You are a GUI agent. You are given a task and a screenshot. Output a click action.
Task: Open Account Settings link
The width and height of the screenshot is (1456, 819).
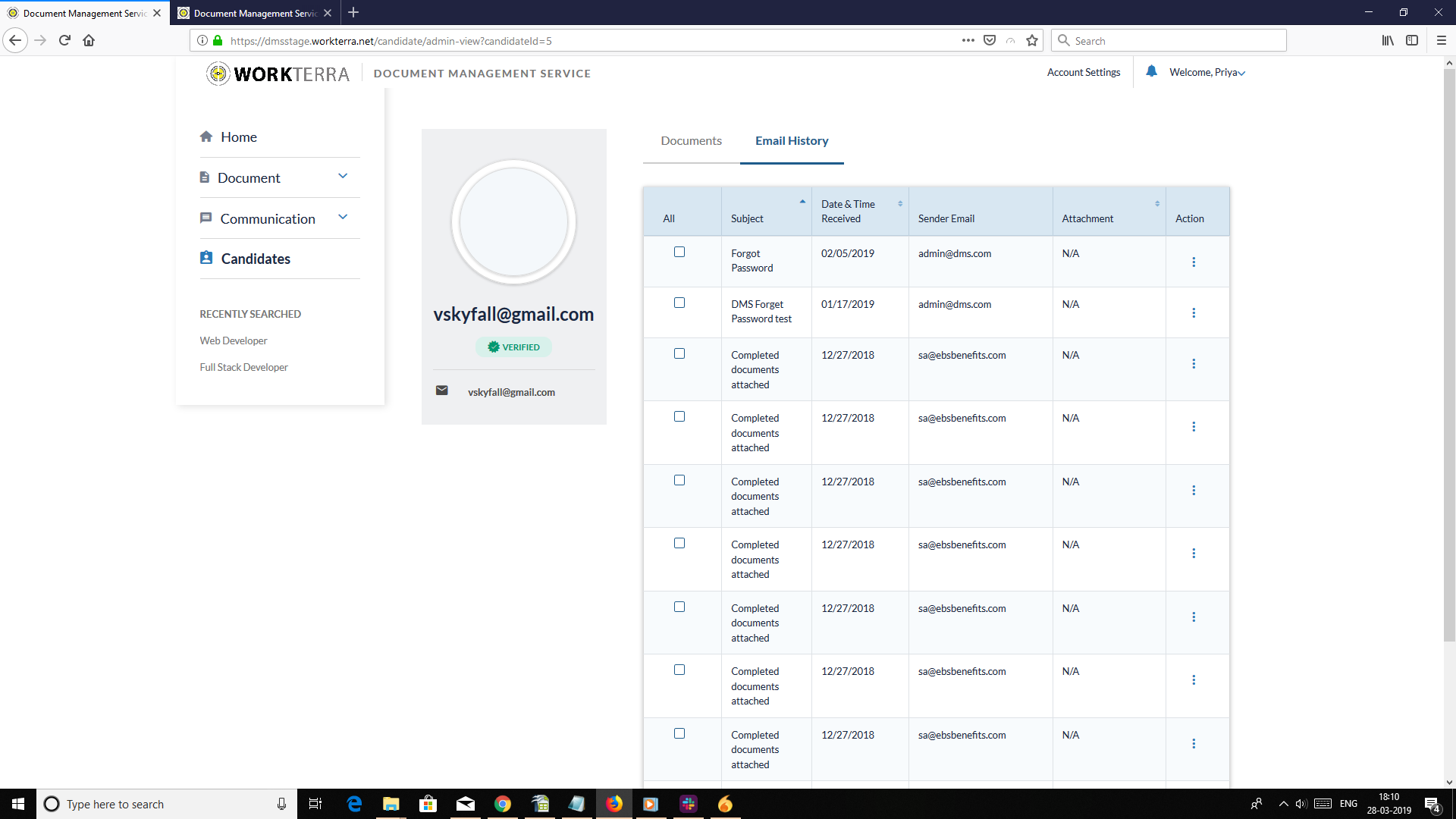pos(1083,73)
